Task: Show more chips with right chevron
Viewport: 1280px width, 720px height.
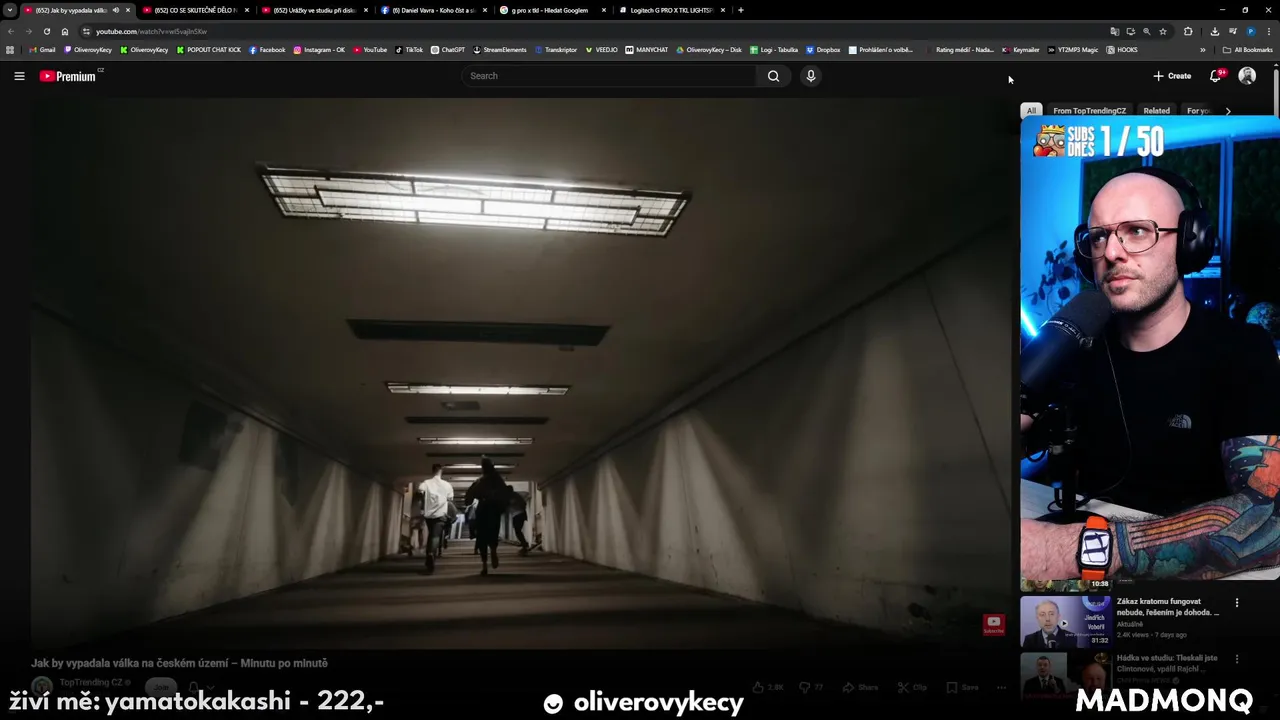Action: coord(1228,111)
